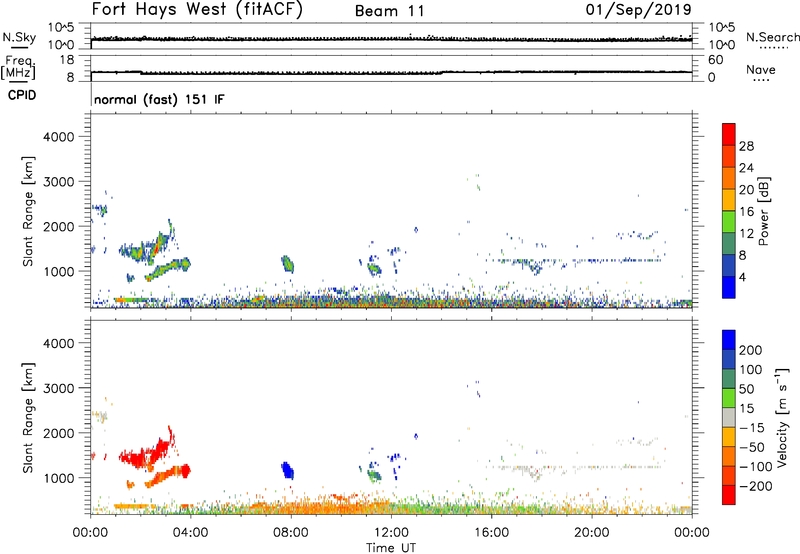Click the '4000' tick on power panel

tap(58, 137)
